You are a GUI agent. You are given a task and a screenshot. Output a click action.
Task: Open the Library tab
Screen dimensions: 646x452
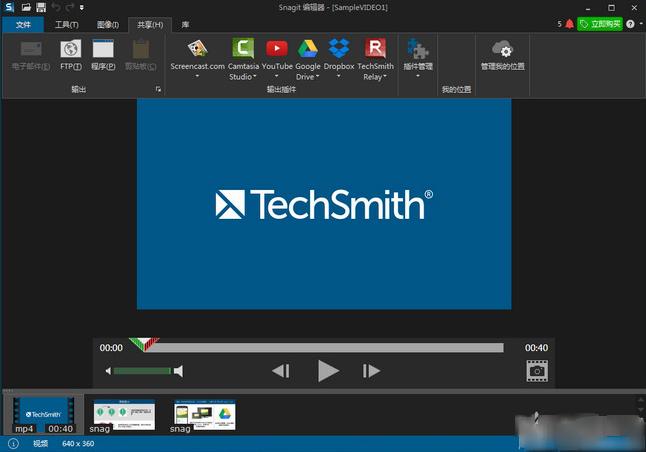coord(185,24)
